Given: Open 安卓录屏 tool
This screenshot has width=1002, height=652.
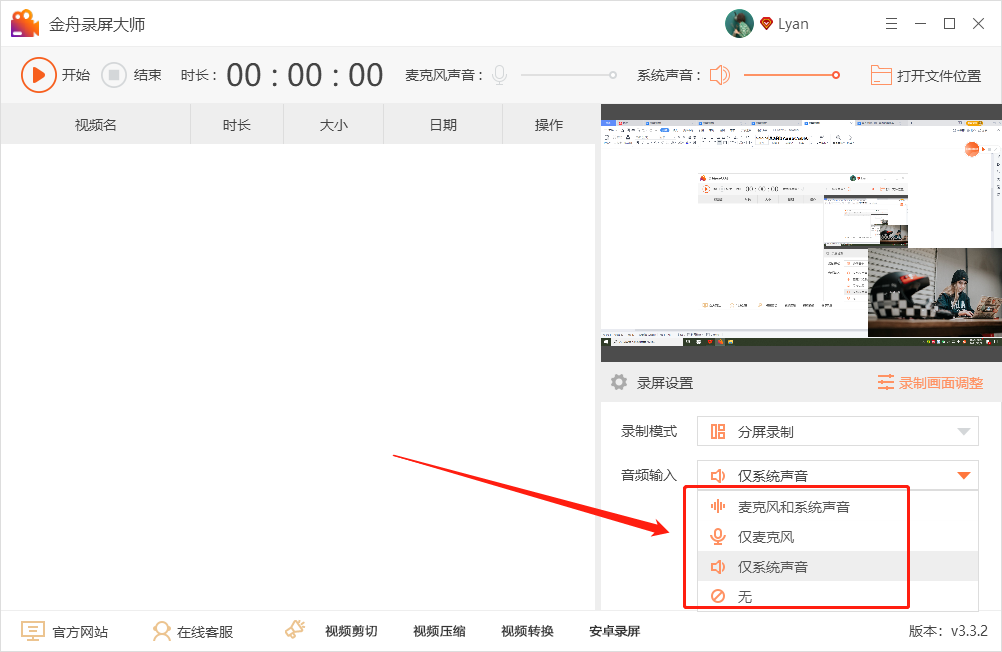Looking at the screenshot, I should (x=614, y=632).
